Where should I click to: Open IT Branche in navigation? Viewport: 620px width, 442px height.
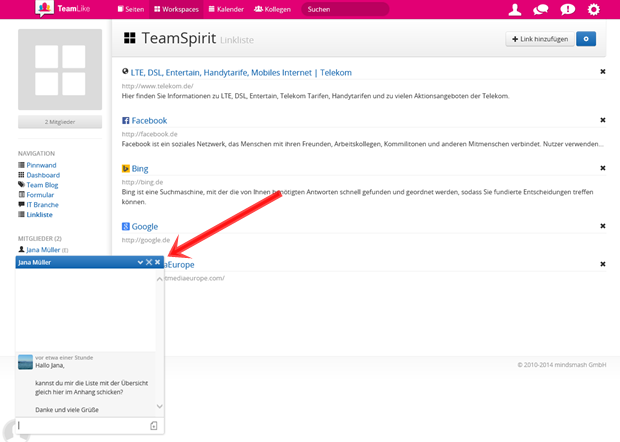(42, 205)
